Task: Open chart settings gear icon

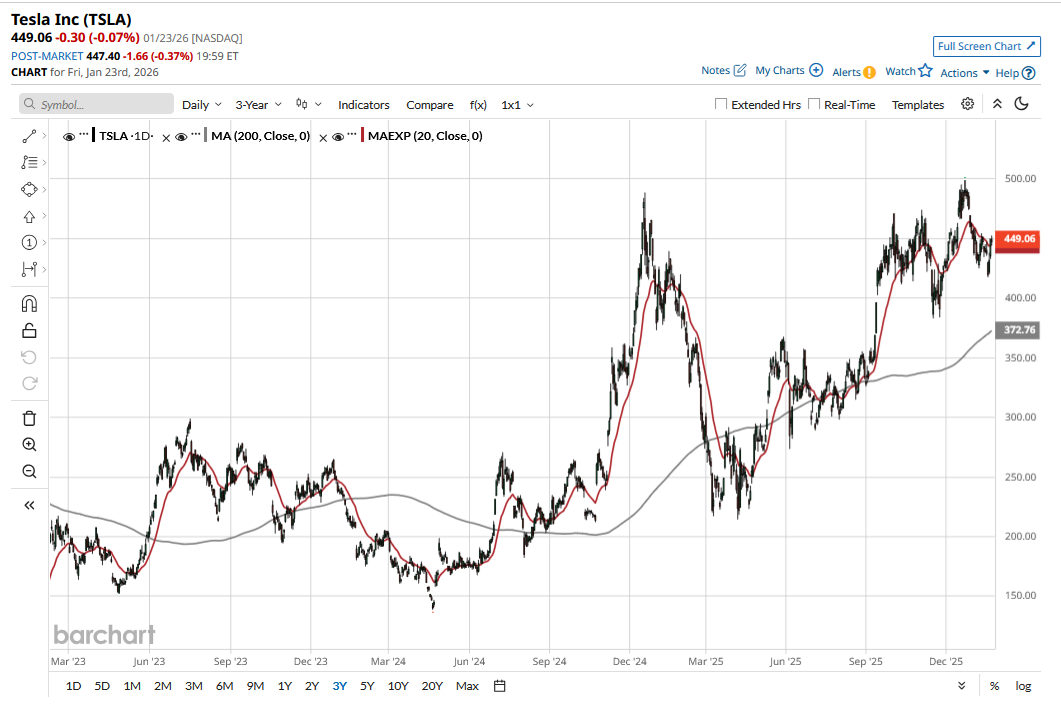Action: pyautogui.click(x=967, y=104)
